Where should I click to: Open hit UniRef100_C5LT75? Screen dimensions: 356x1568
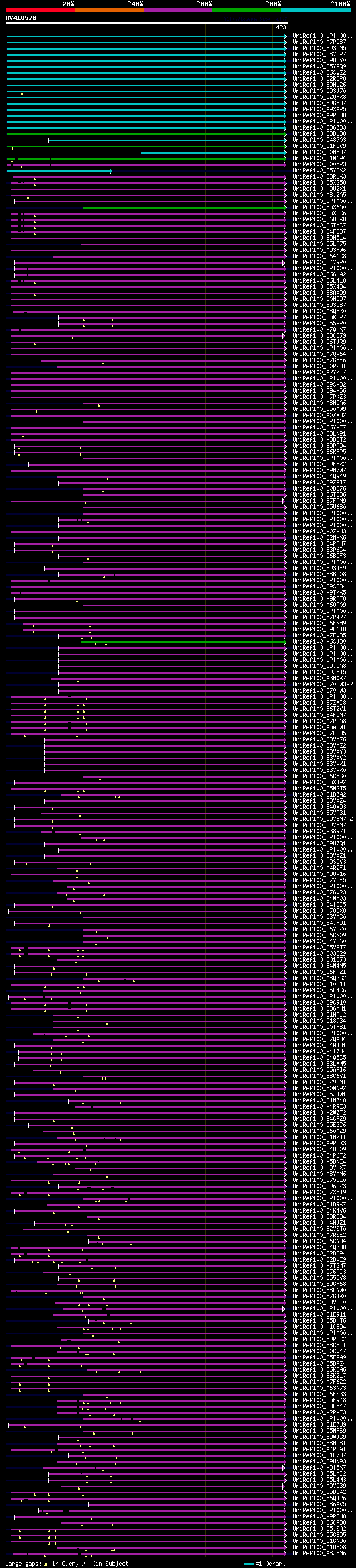[x=319, y=244]
